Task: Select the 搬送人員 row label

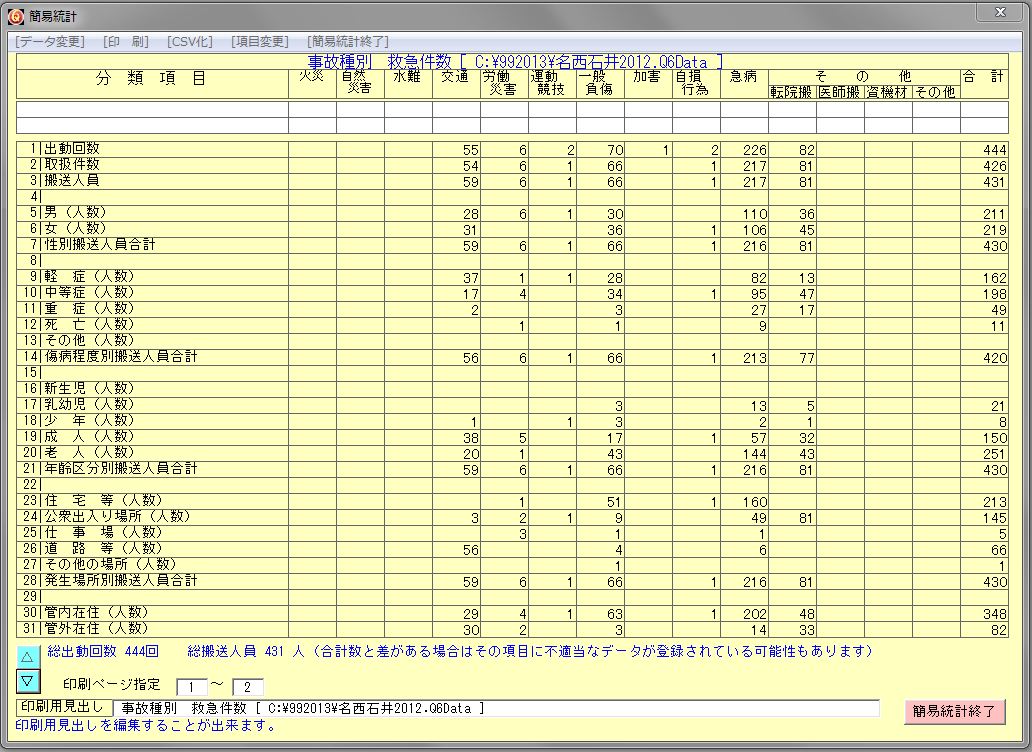Action: pos(72,181)
